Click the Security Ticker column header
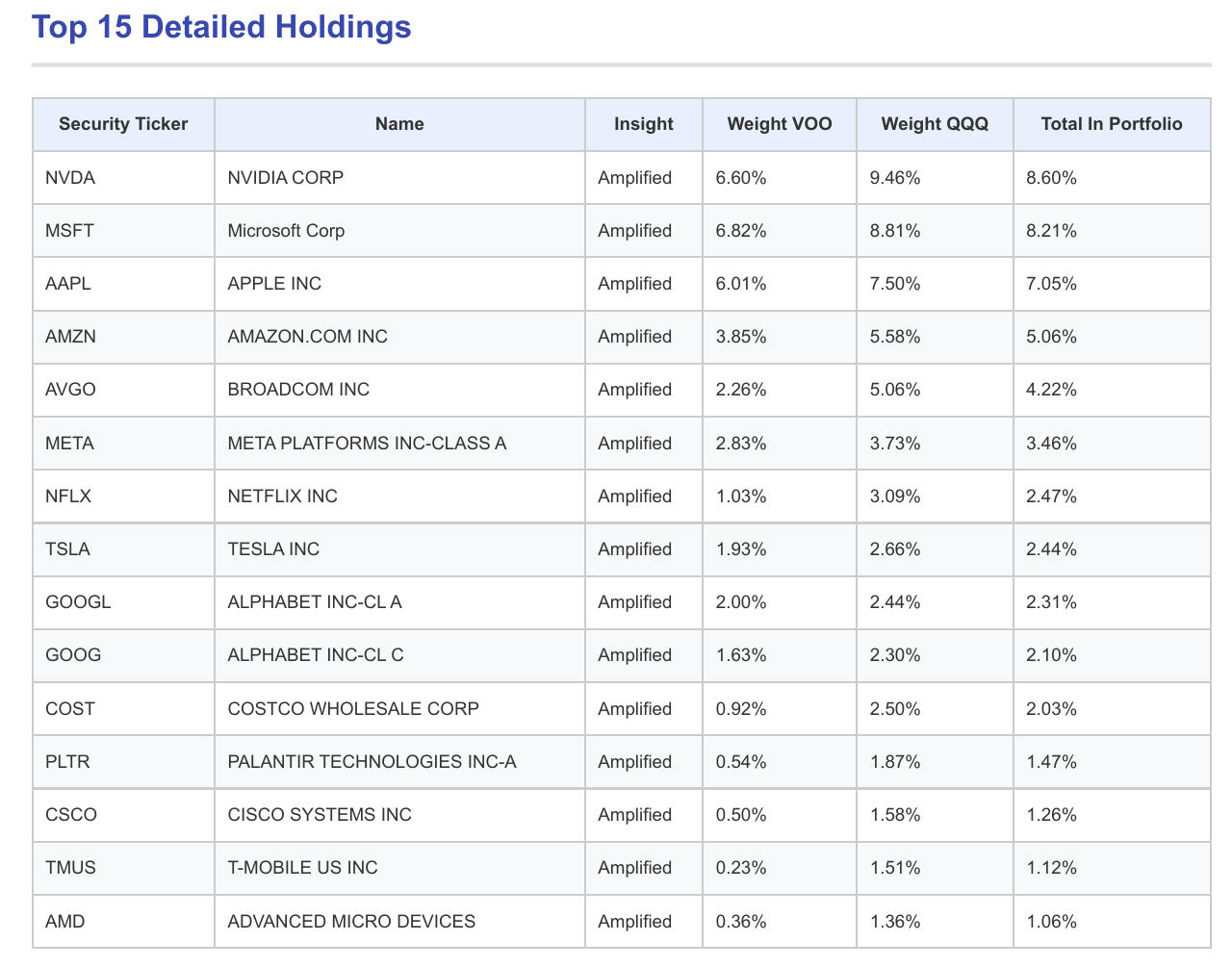 (x=123, y=124)
